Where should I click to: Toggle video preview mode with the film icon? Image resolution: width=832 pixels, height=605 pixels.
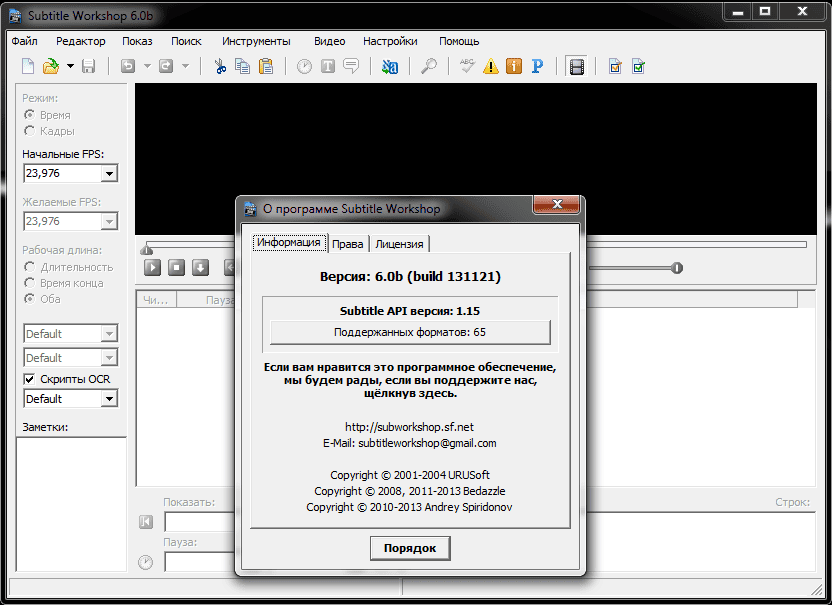(x=576, y=66)
